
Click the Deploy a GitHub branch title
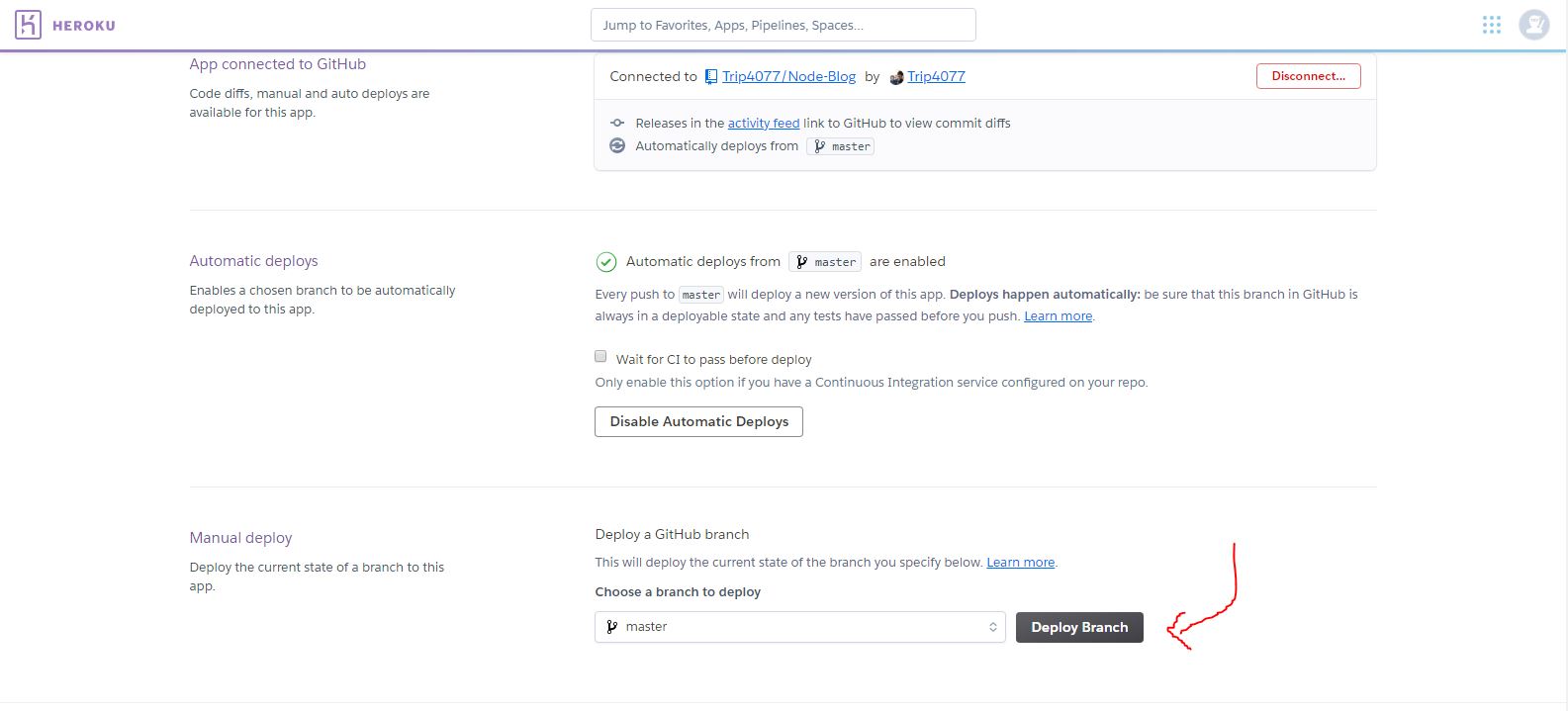[672, 534]
